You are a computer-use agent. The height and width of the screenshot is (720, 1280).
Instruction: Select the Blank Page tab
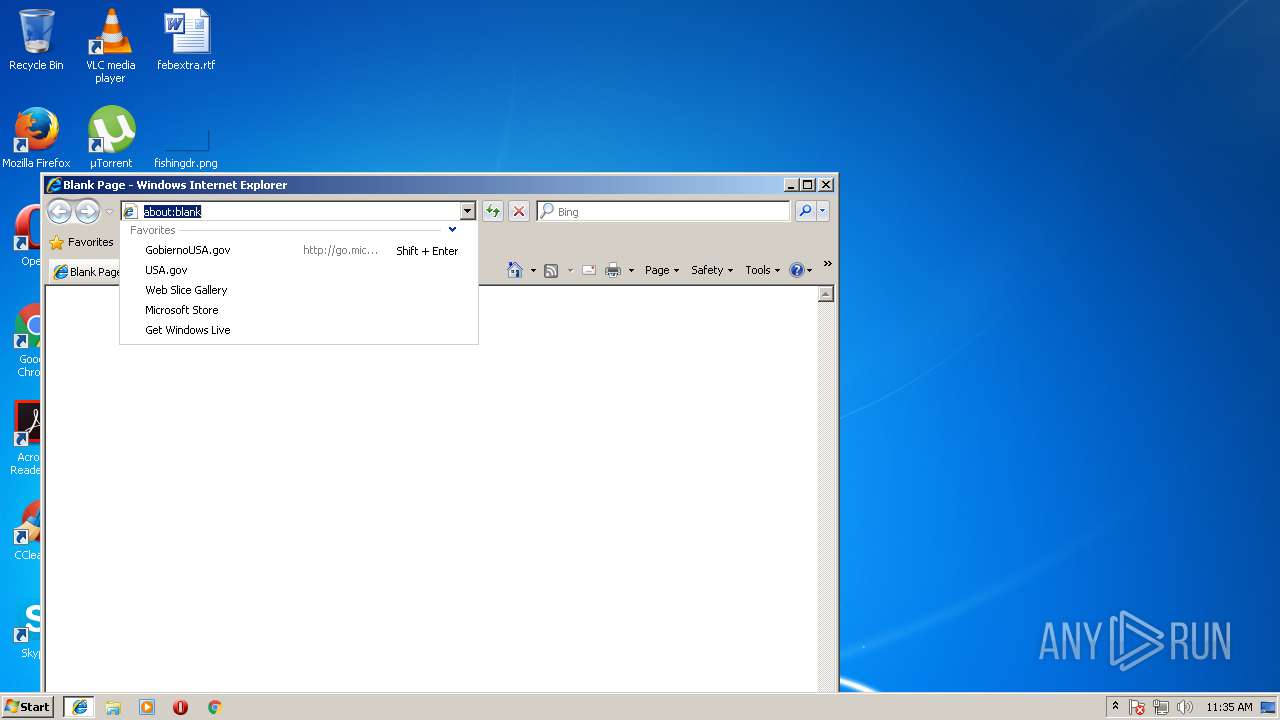pyautogui.click(x=86, y=271)
